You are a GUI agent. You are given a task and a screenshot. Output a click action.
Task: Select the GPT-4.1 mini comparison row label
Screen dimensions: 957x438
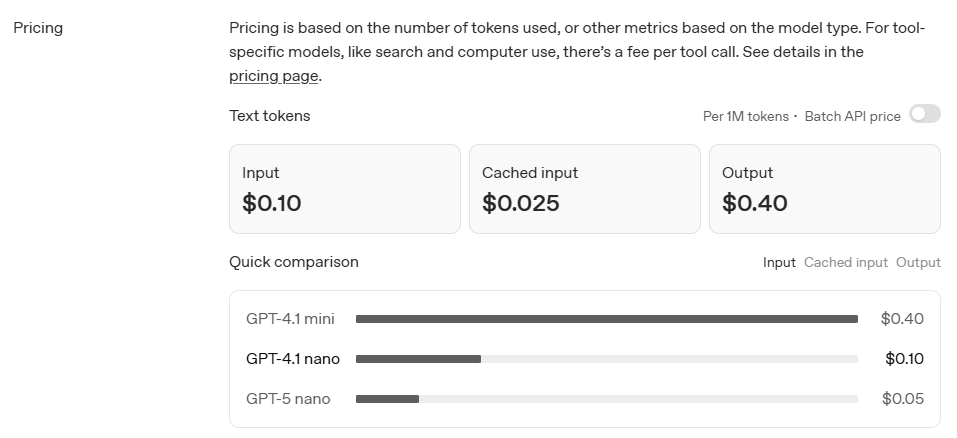(x=290, y=319)
